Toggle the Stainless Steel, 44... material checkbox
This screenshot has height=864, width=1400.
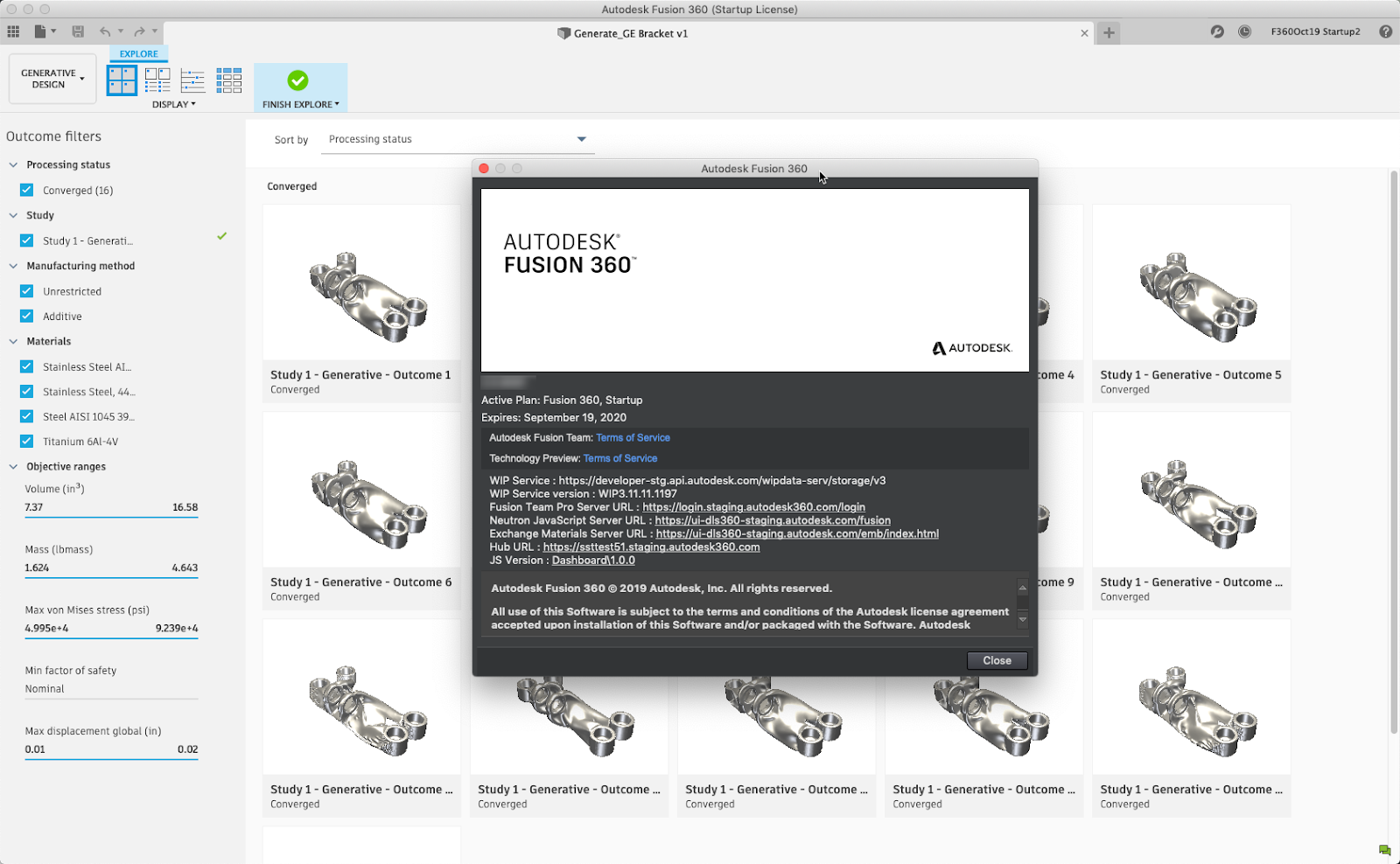coord(27,392)
